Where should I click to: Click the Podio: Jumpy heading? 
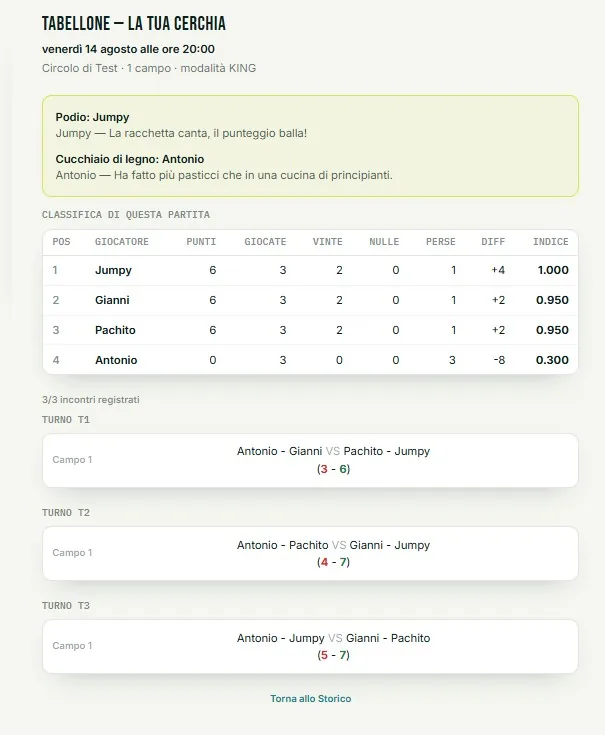coord(92,117)
